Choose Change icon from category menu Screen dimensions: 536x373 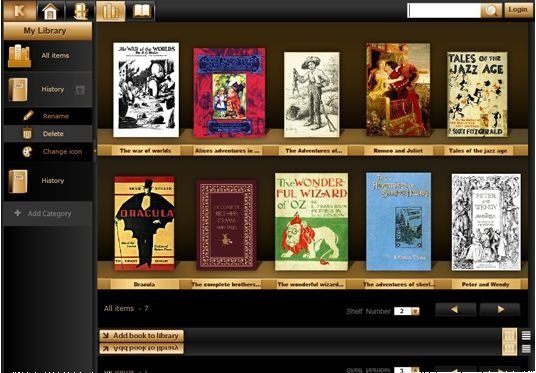coord(48,151)
